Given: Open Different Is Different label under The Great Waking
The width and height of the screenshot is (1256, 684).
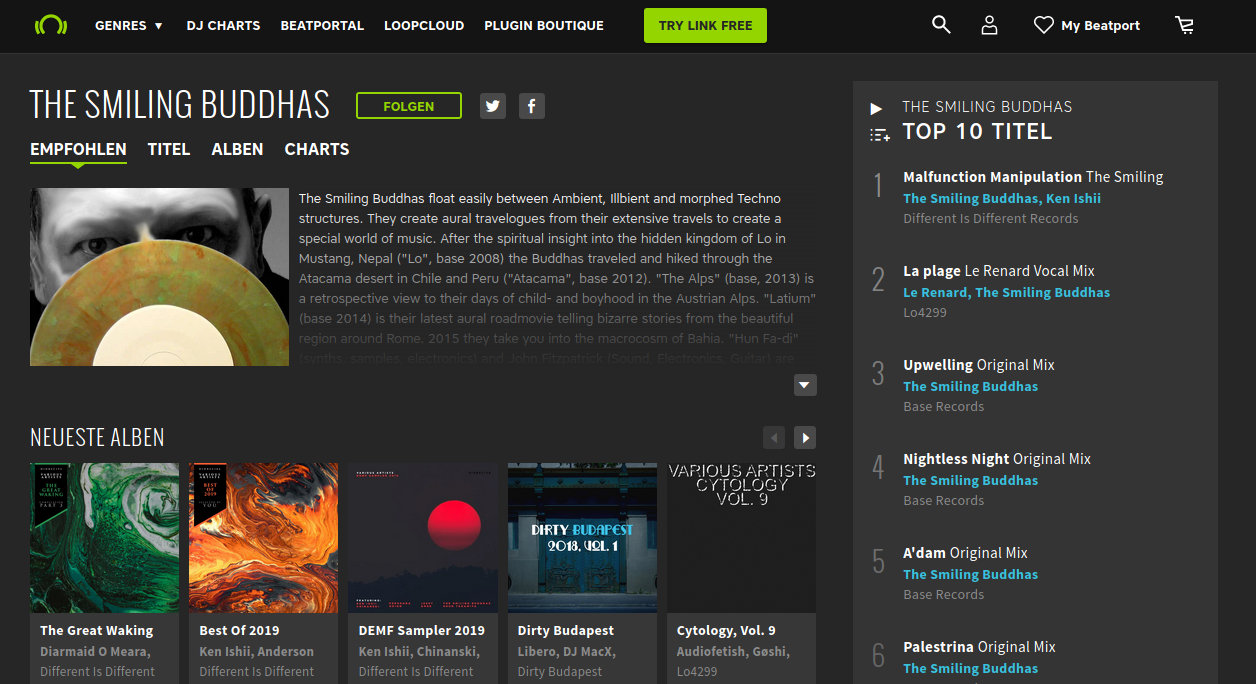Looking at the screenshot, I should point(98,671).
